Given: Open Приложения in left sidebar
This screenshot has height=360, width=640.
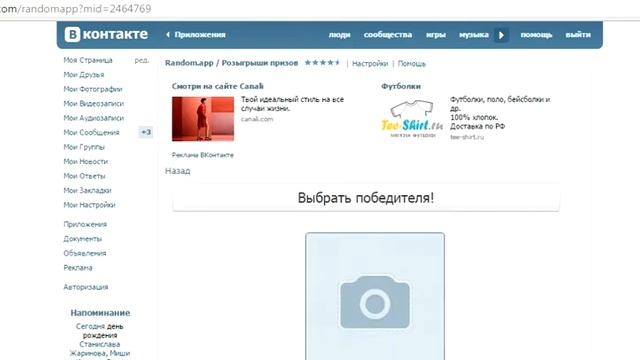Looking at the screenshot, I should point(85,224).
